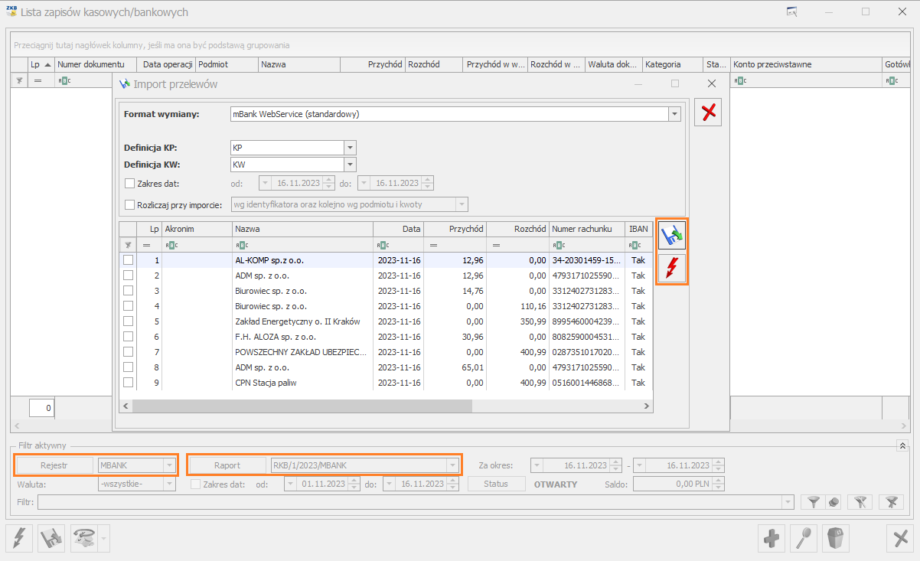Open the wg identyfikatora settlement method dropdown
Image resolution: width=920 pixels, height=561 pixels.
tap(462, 204)
